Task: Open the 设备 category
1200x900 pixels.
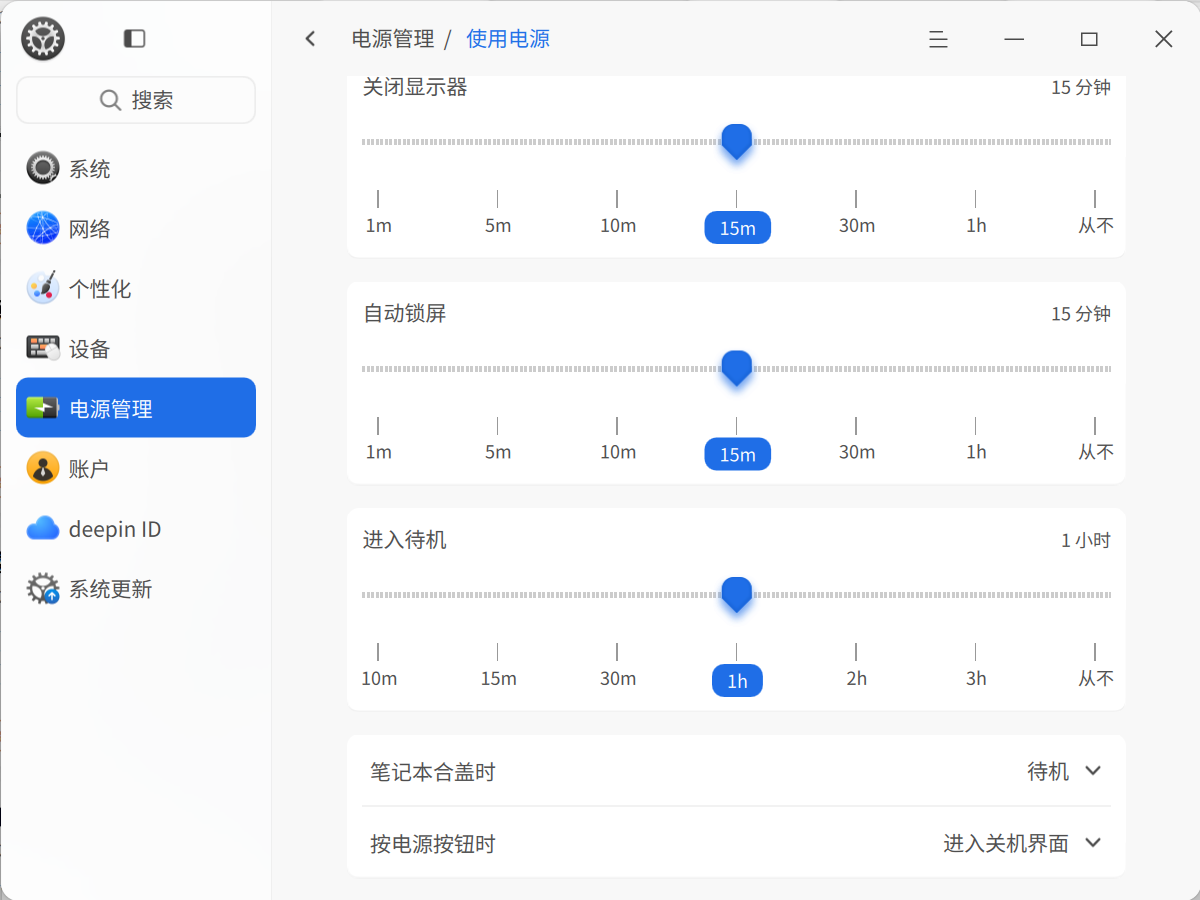Action: click(x=136, y=348)
